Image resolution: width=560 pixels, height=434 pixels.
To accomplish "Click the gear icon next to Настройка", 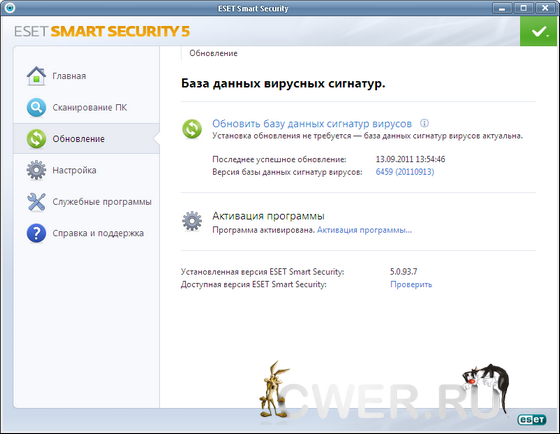I will tap(36, 170).
